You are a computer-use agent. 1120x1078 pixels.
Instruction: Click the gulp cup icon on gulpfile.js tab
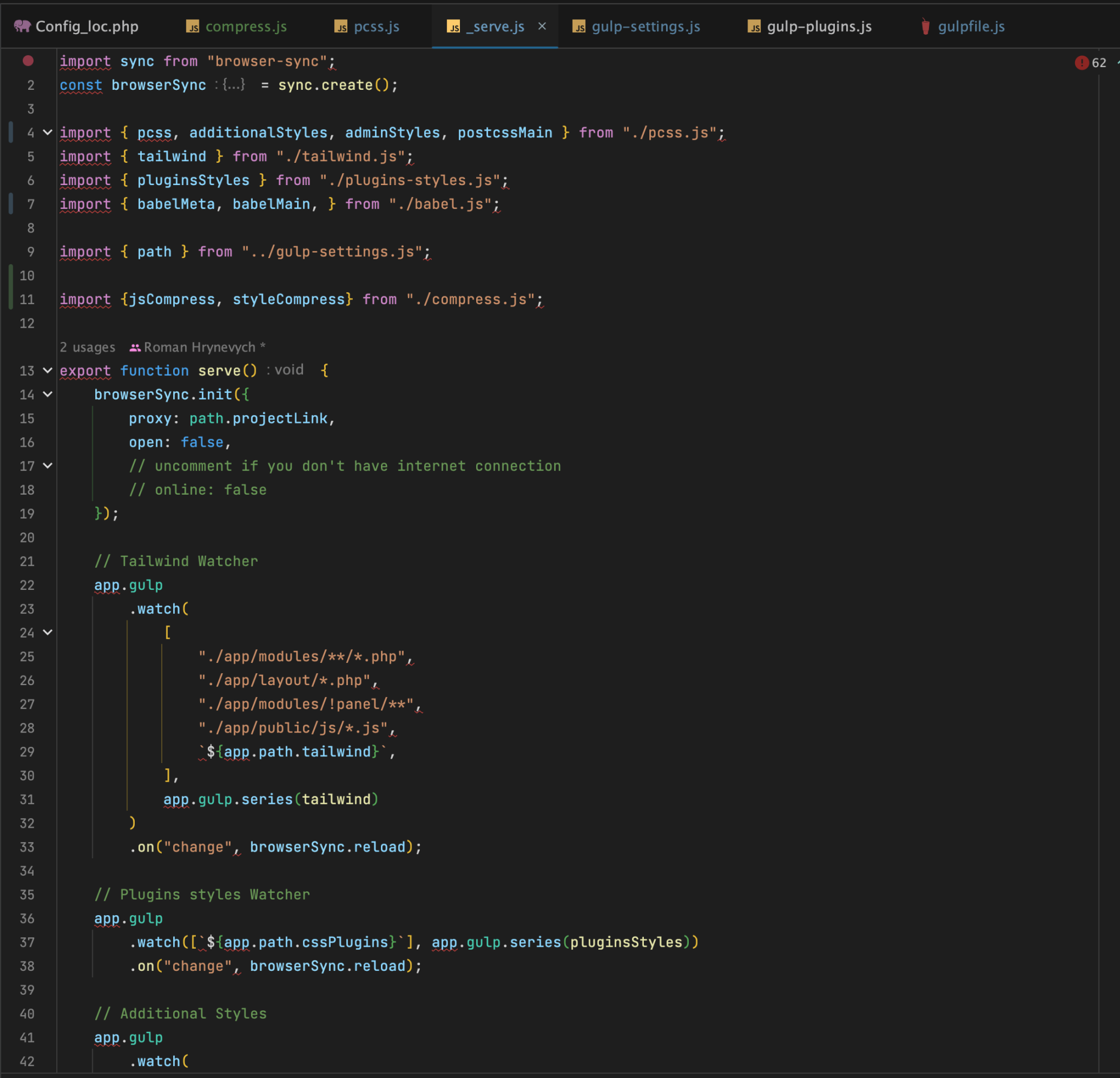(x=925, y=26)
